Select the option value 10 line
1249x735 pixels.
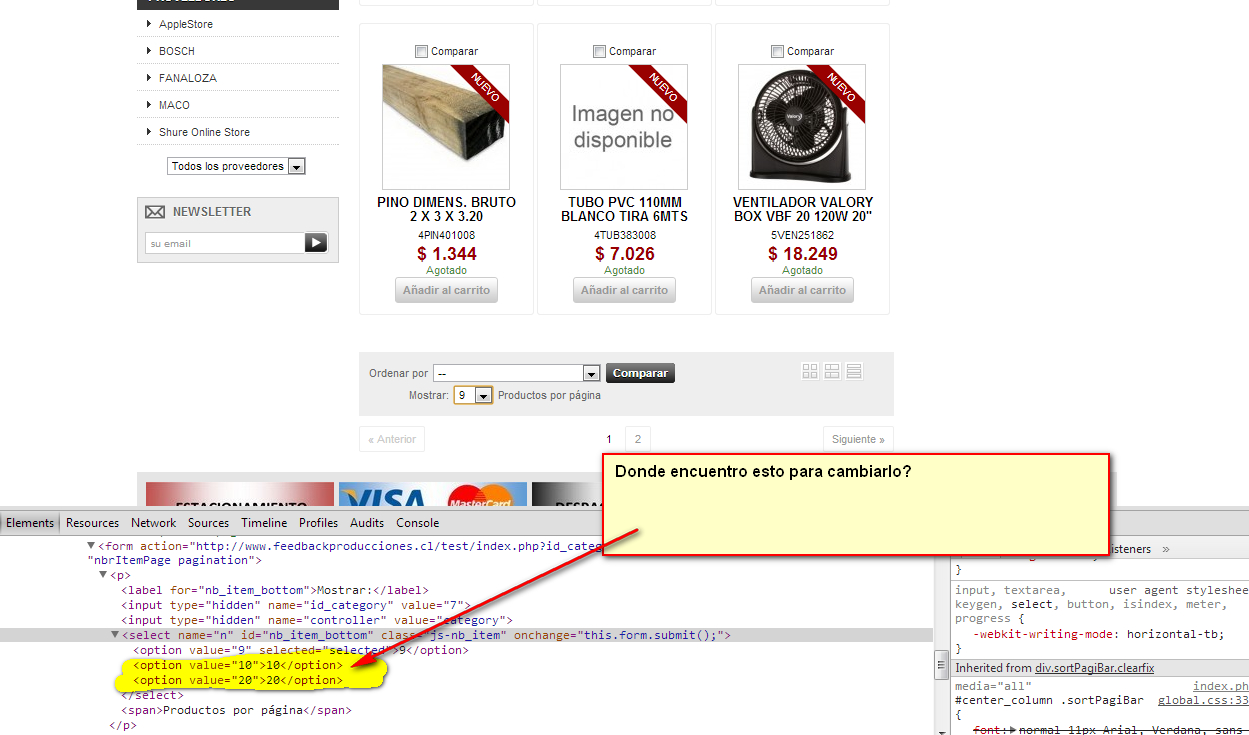(x=238, y=665)
